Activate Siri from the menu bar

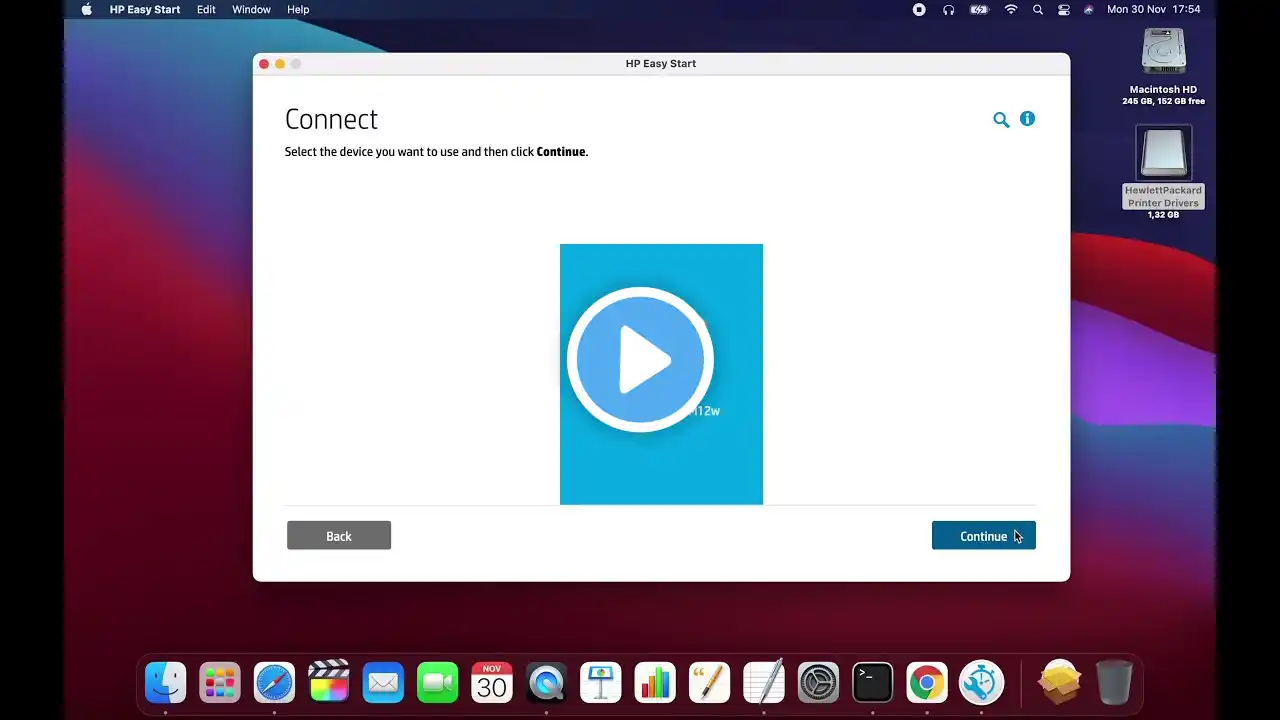click(x=1088, y=10)
